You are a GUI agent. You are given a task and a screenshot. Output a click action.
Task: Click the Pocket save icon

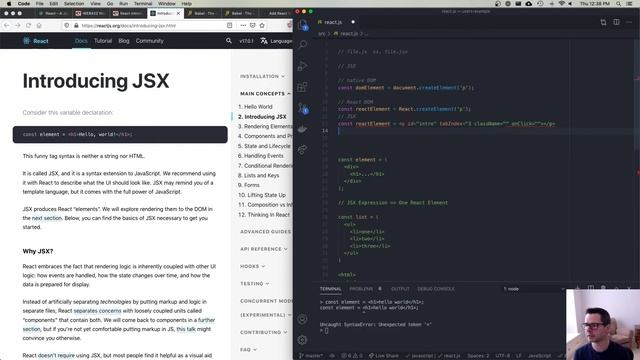(253, 25)
